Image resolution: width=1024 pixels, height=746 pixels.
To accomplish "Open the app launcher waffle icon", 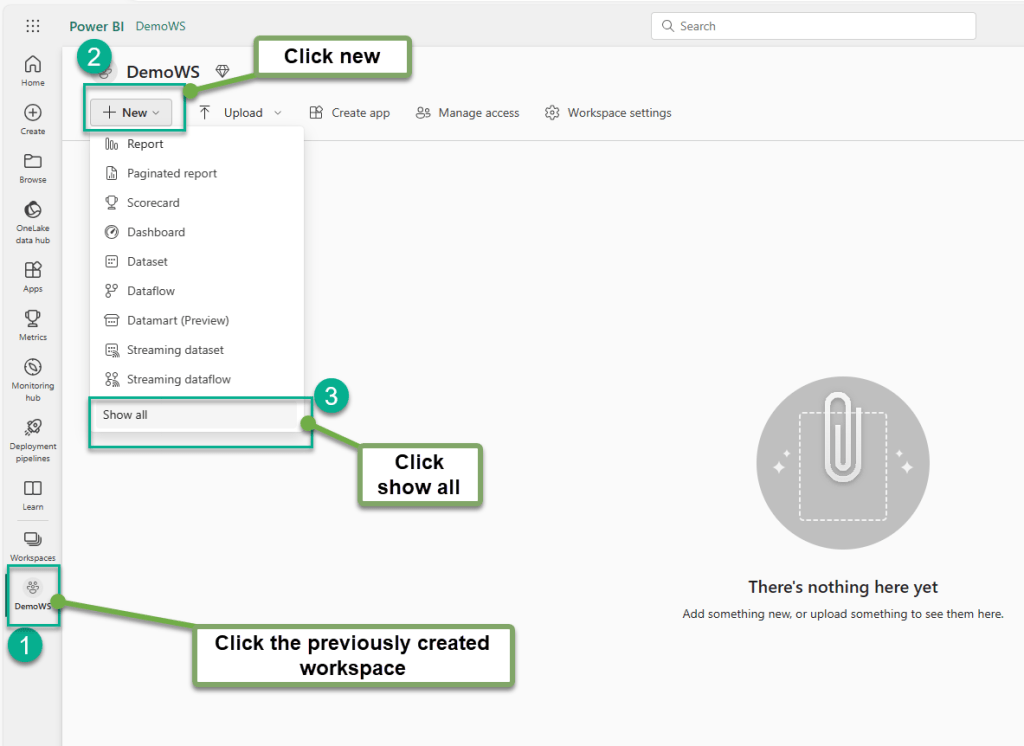I will click(x=33, y=26).
